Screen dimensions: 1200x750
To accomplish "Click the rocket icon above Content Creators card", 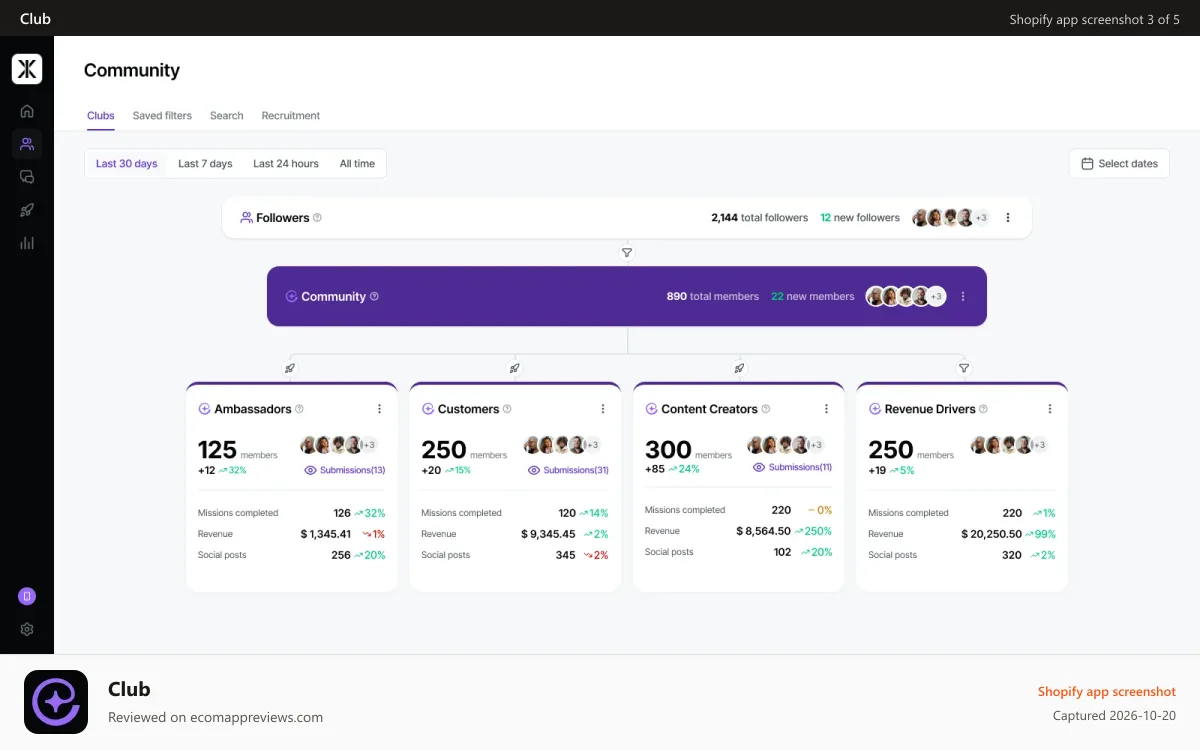I will tap(739, 368).
